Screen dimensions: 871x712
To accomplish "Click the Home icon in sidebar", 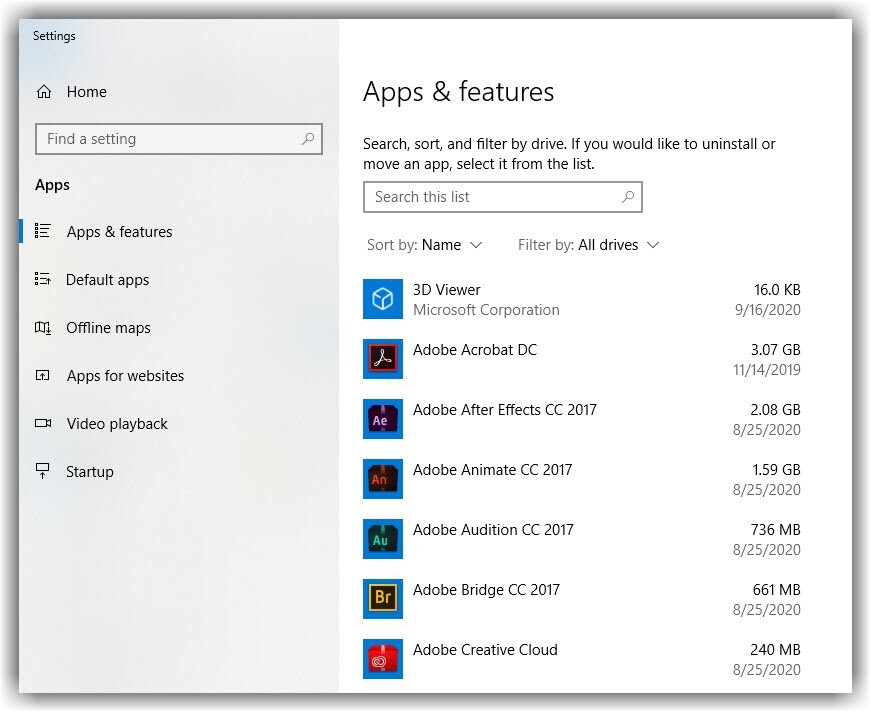I will (44, 92).
